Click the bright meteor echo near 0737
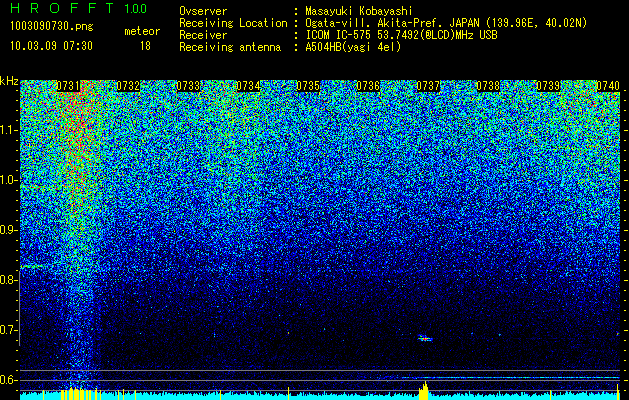 pos(425,338)
